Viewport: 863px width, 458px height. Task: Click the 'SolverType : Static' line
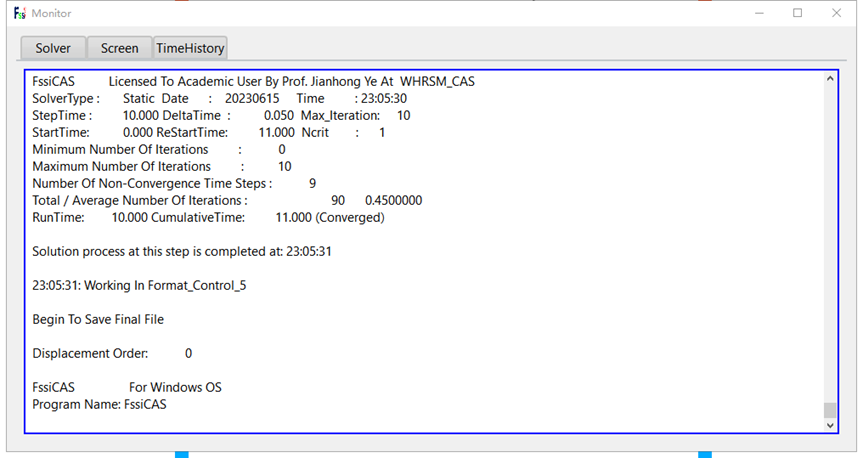click(220, 99)
